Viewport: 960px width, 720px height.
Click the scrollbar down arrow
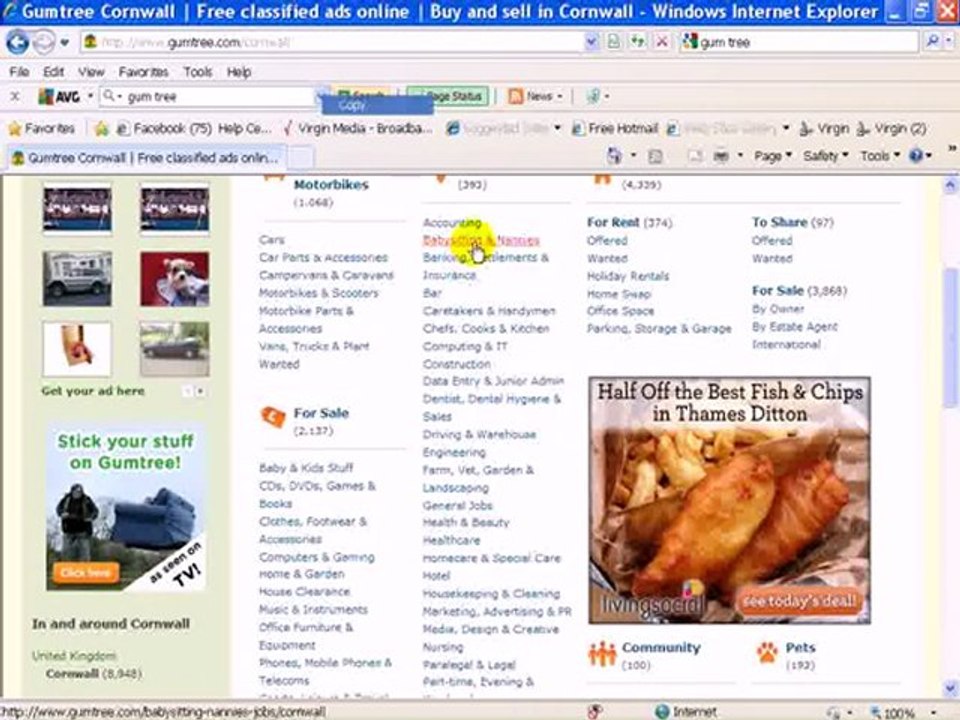click(x=950, y=687)
